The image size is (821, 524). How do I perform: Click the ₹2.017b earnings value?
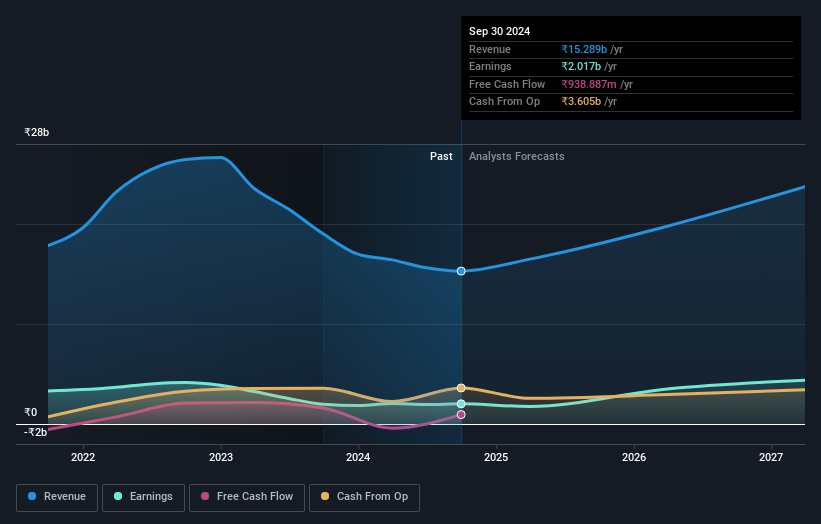(581, 66)
